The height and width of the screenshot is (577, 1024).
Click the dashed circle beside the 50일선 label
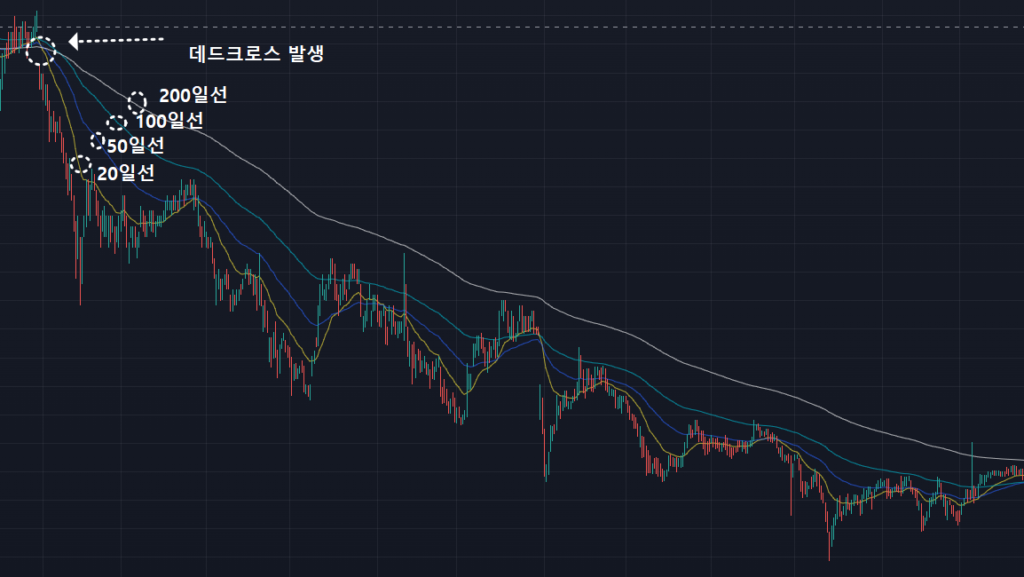[98, 141]
